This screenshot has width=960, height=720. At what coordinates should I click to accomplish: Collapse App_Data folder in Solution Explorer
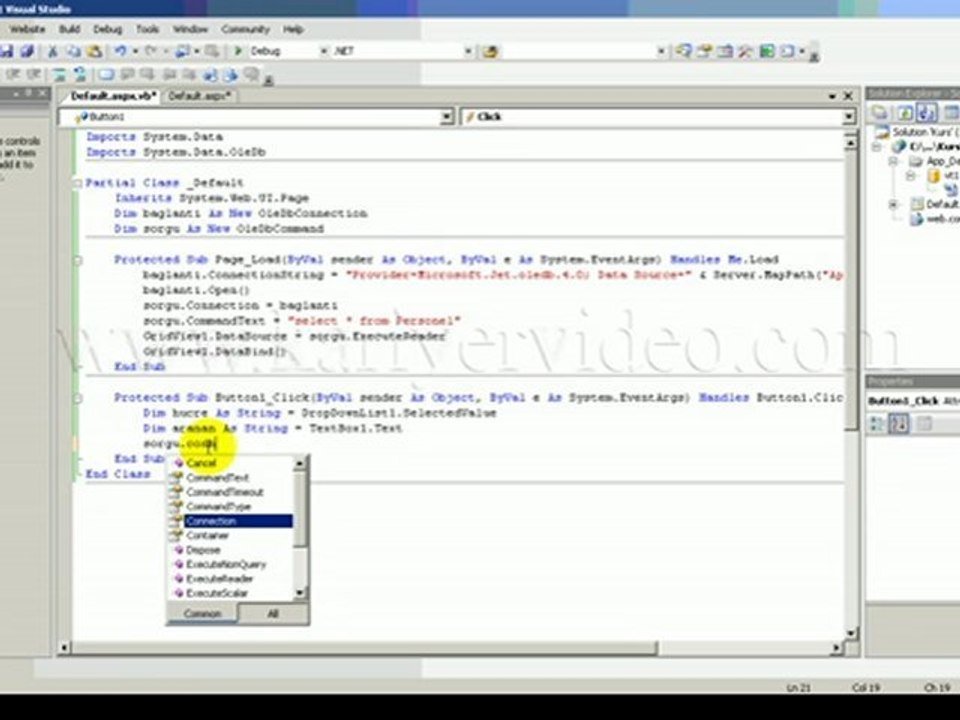pos(894,162)
